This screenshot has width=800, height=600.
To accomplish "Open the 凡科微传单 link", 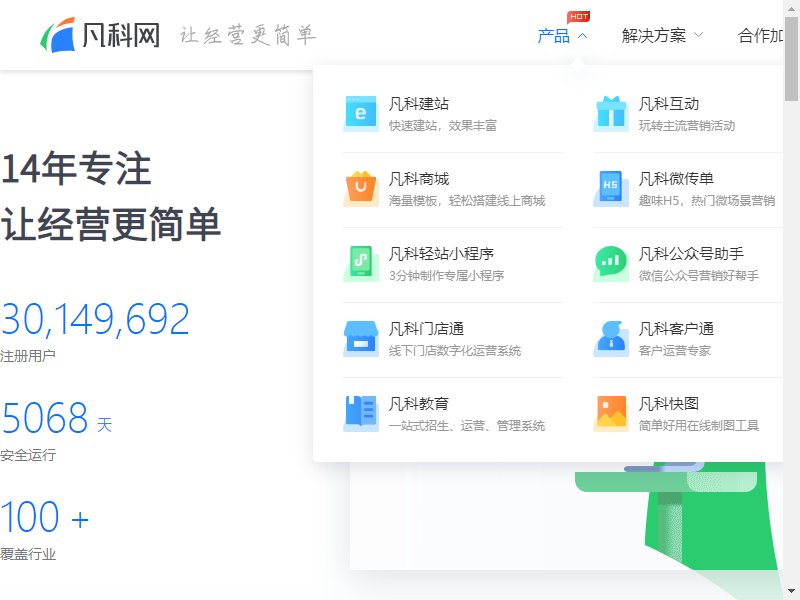I will (676, 179).
